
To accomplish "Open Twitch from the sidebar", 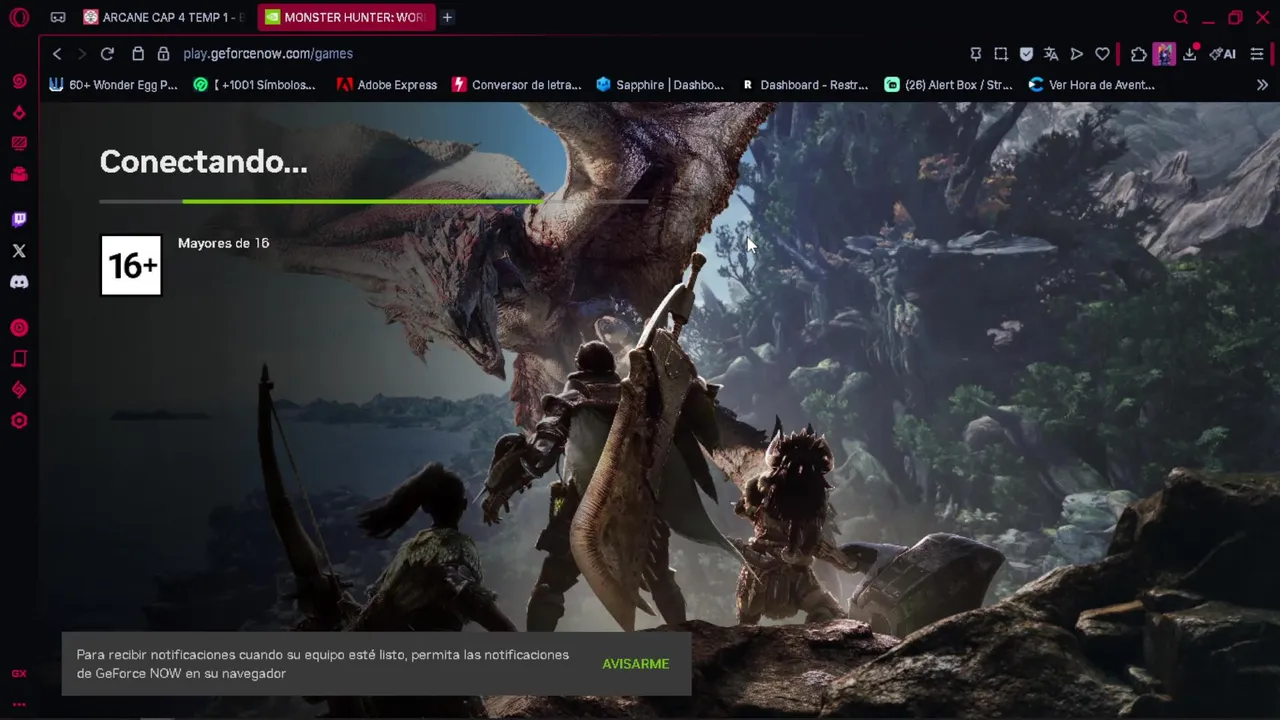I will click(19, 220).
